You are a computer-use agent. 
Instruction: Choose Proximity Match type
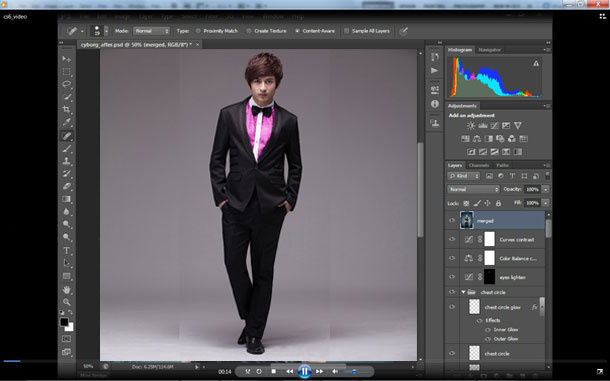[x=198, y=31]
